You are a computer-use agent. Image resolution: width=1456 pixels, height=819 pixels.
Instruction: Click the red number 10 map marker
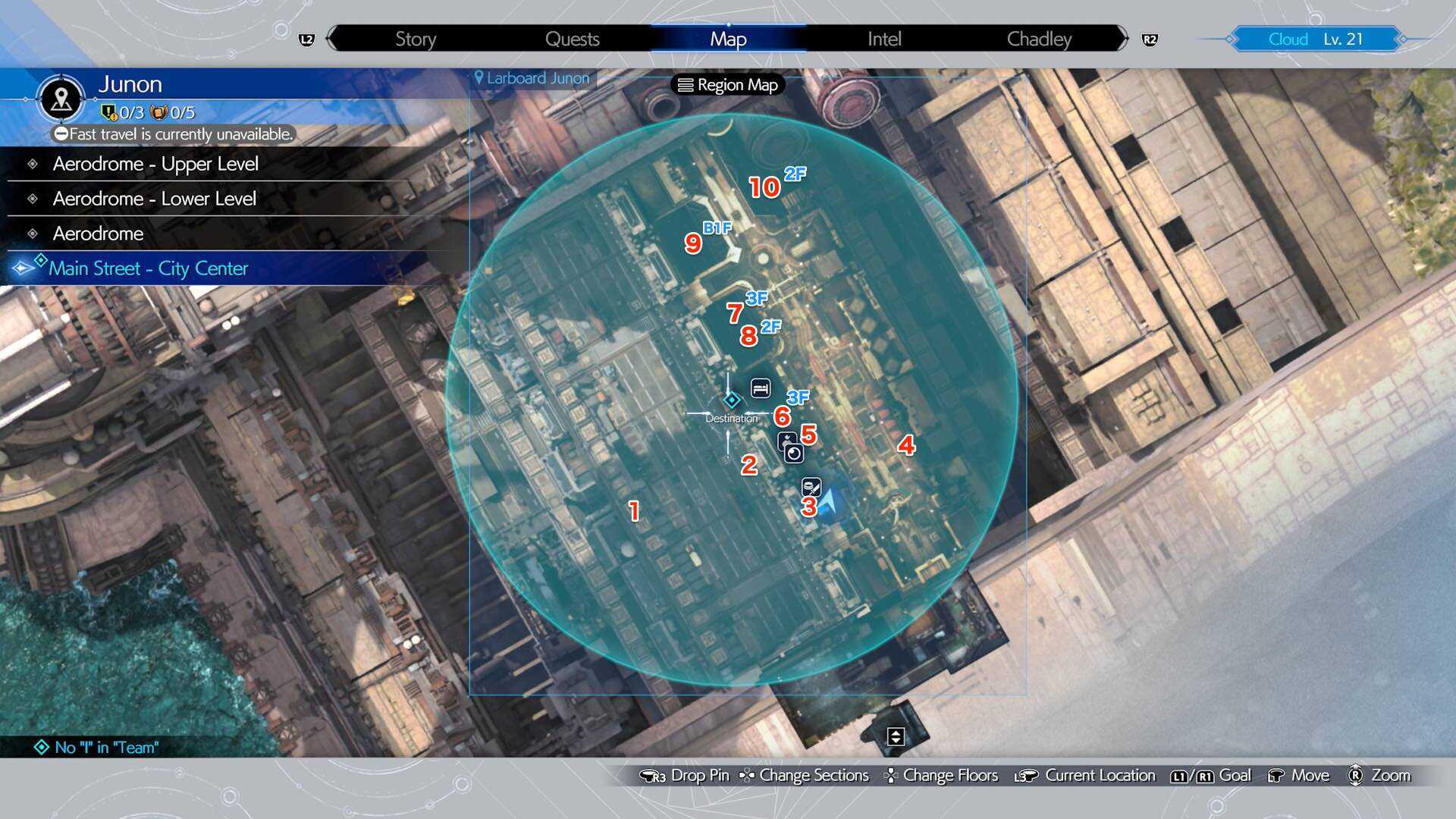tap(764, 187)
